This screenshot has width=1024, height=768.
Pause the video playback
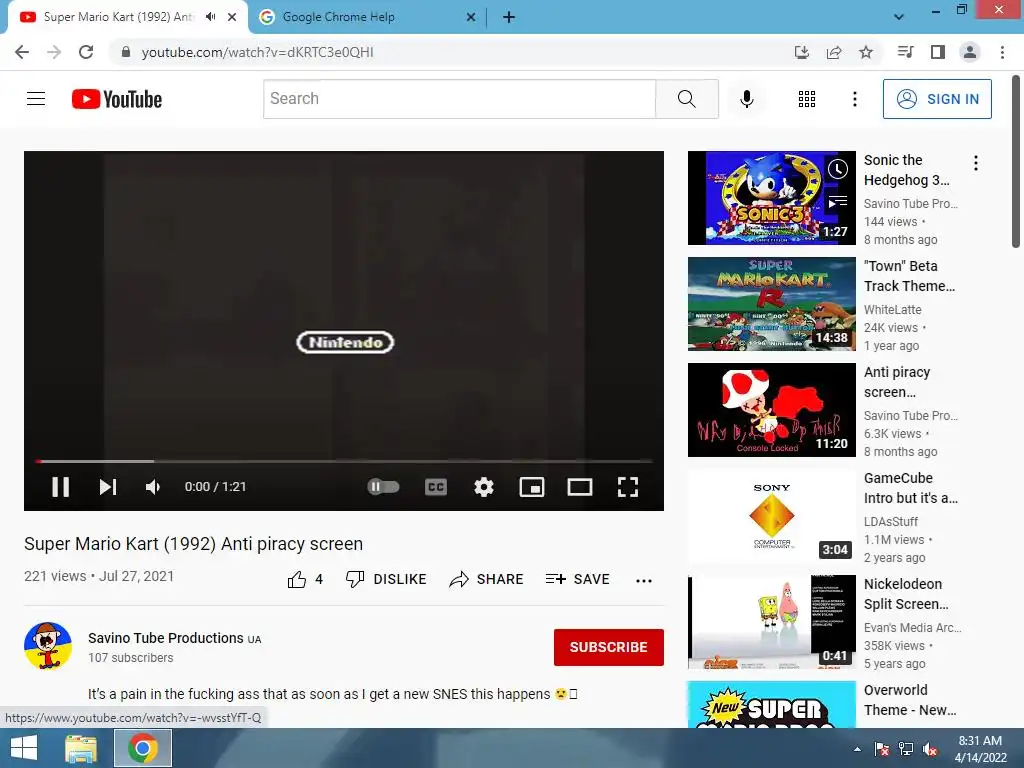(60, 487)
